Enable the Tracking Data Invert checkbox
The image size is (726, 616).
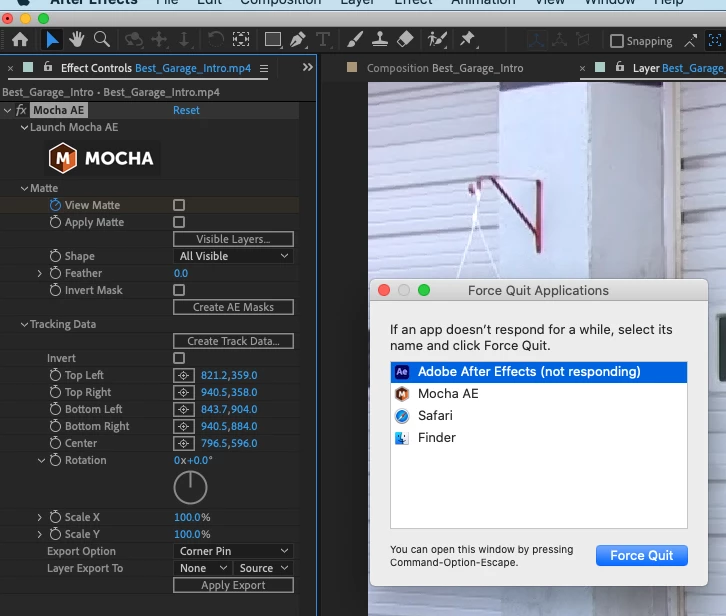(x=179, y=358)
